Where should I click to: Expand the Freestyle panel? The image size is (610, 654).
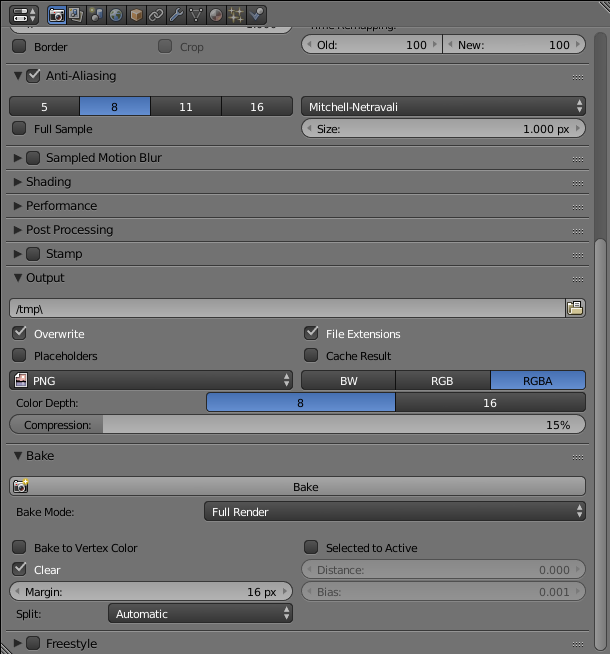click(18, 643)
